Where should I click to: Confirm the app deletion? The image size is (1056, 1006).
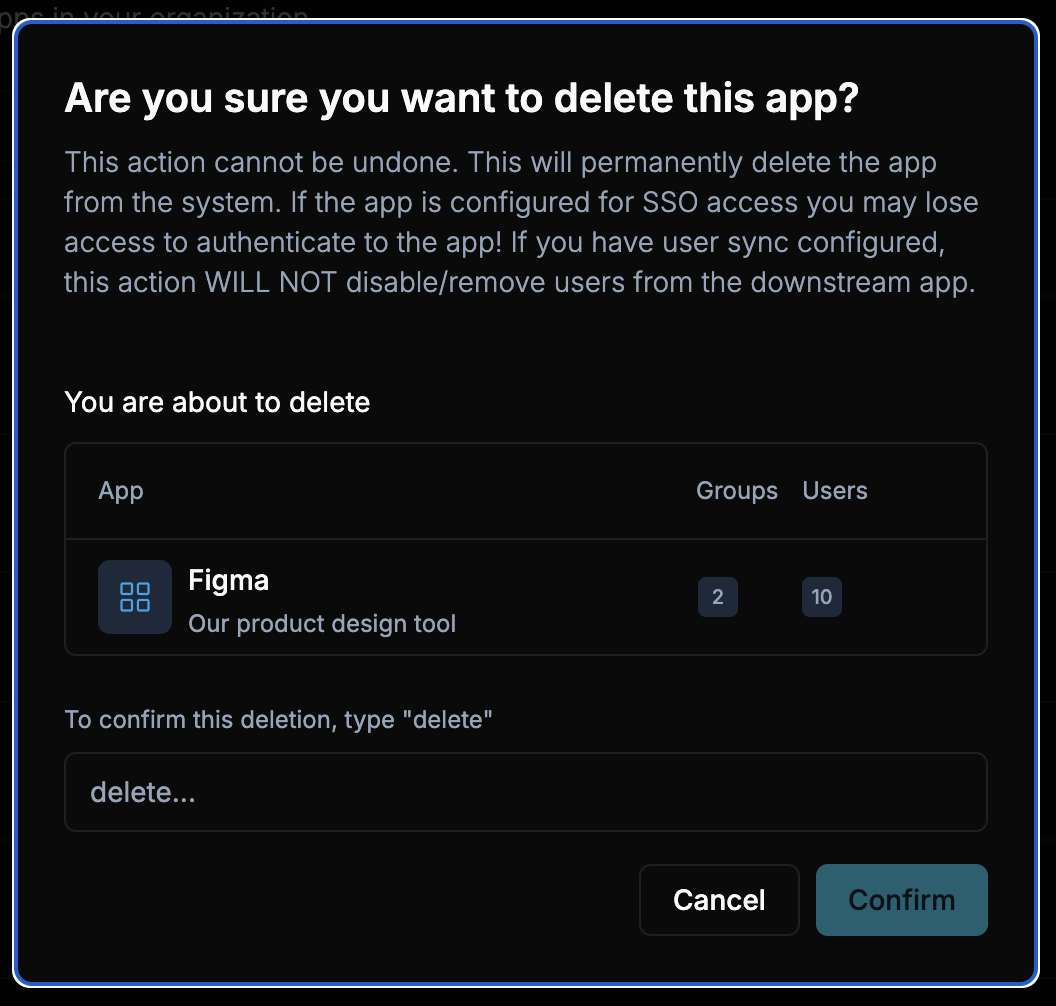[901, 900]
